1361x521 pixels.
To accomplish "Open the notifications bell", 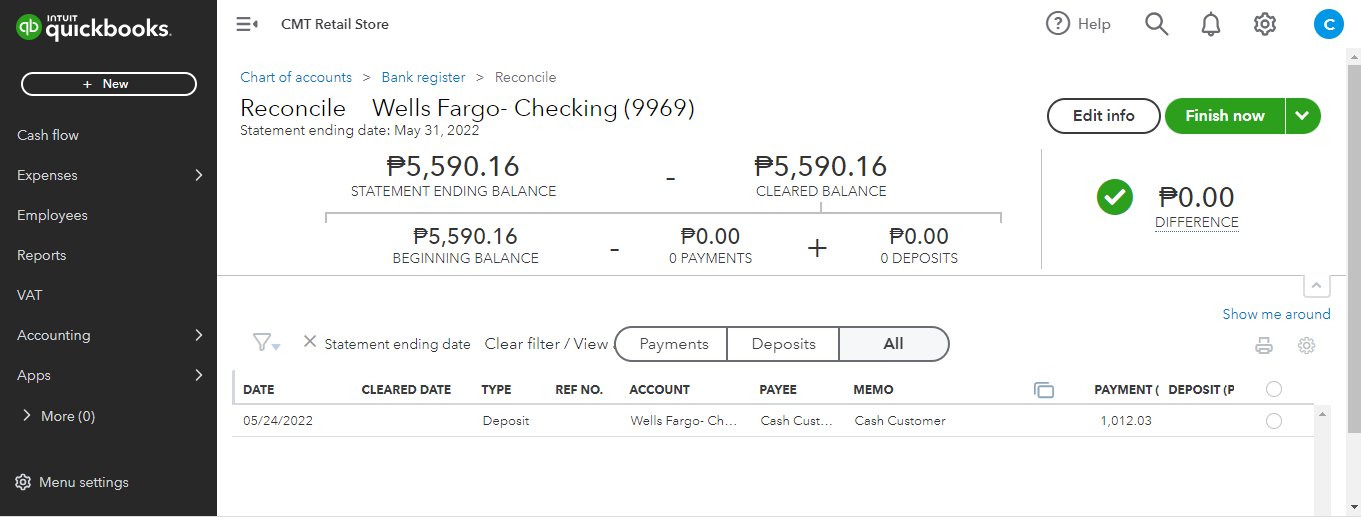I will click(1210, 24).
